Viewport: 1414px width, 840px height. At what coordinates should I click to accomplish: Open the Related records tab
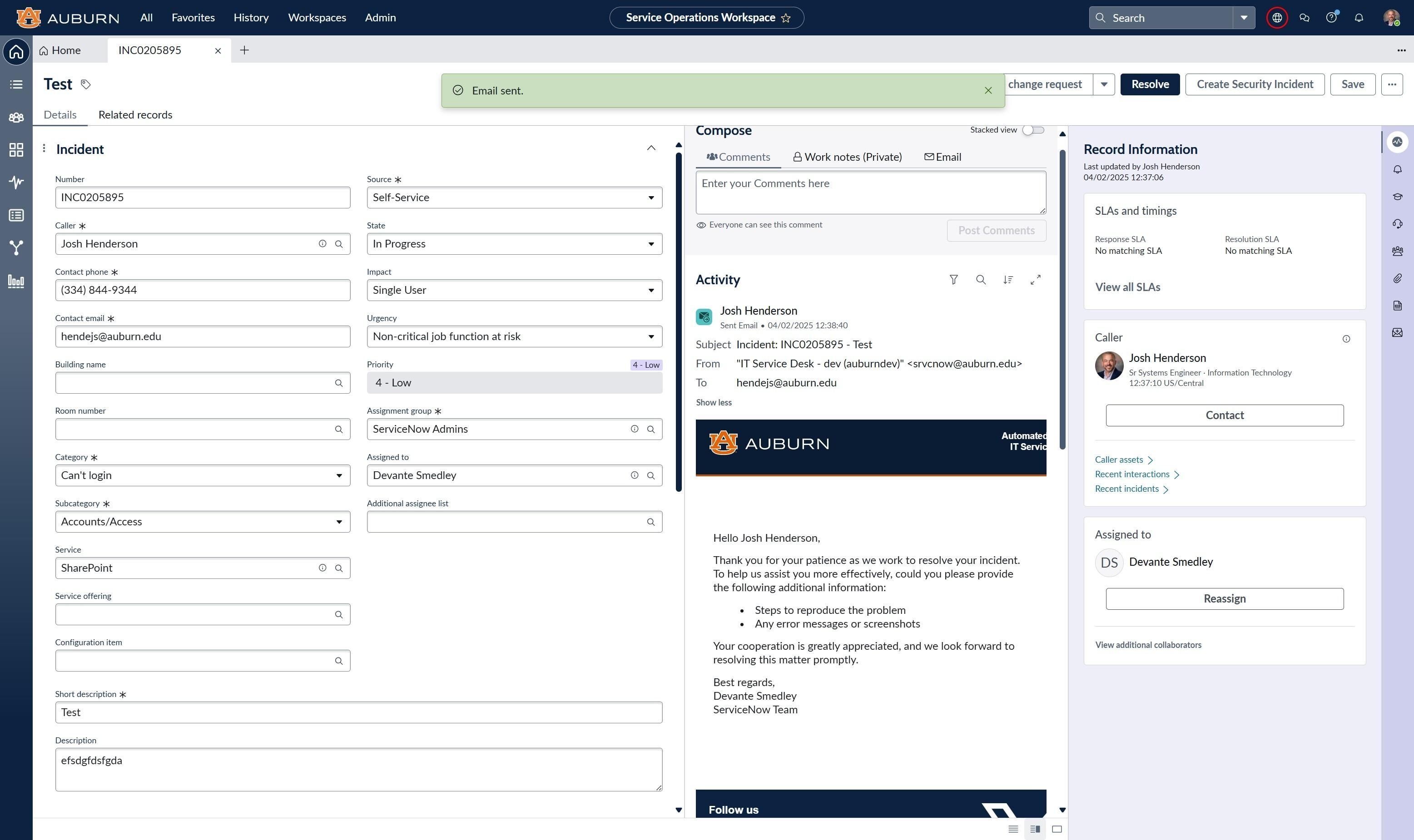135,115
